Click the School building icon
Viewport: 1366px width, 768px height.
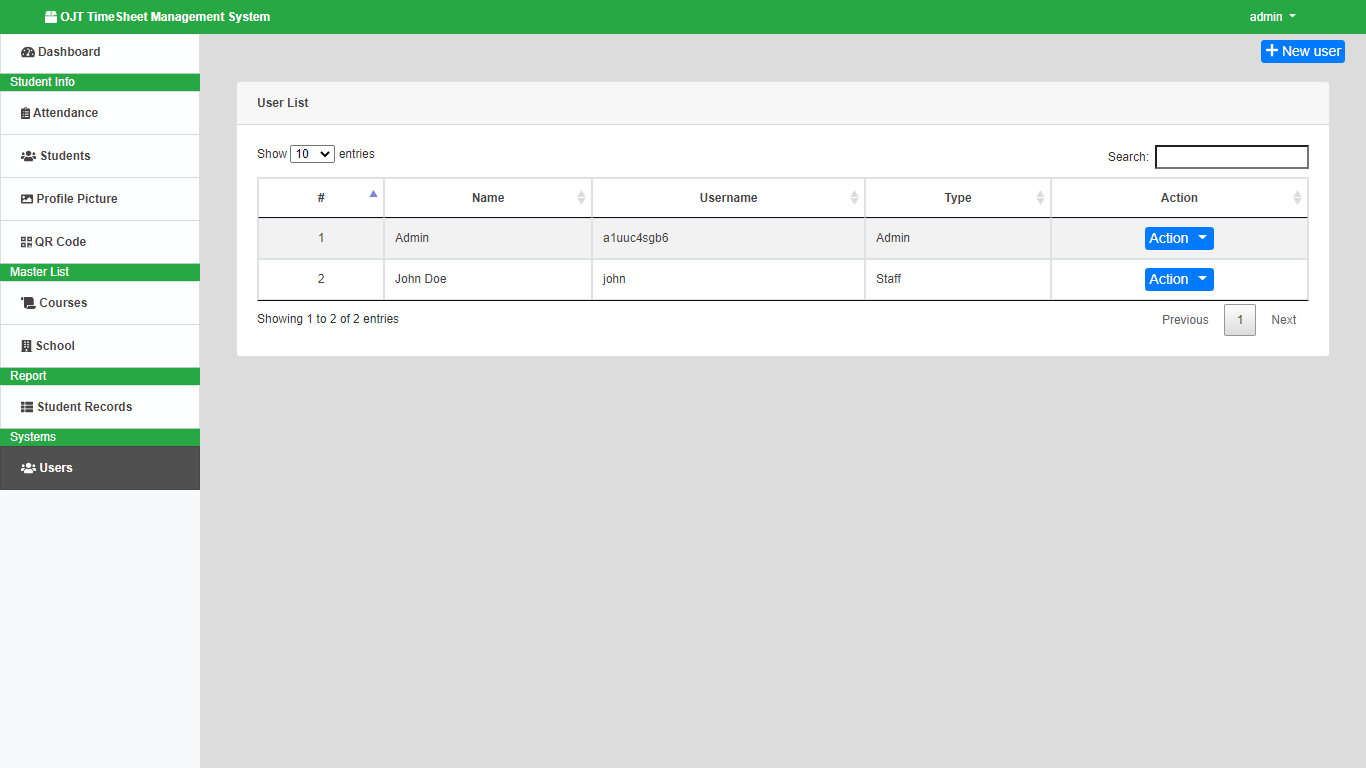tap(26, 346)
